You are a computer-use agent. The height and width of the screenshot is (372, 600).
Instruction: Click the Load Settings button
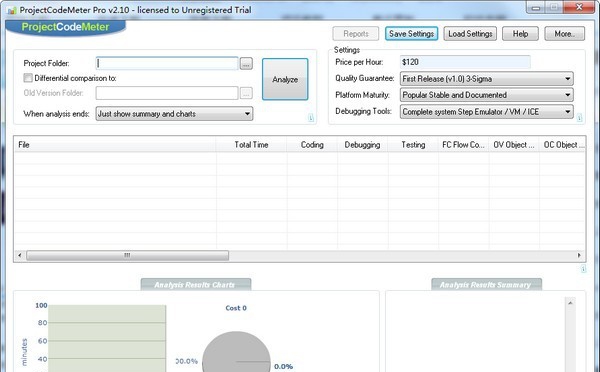click(470, 34)
